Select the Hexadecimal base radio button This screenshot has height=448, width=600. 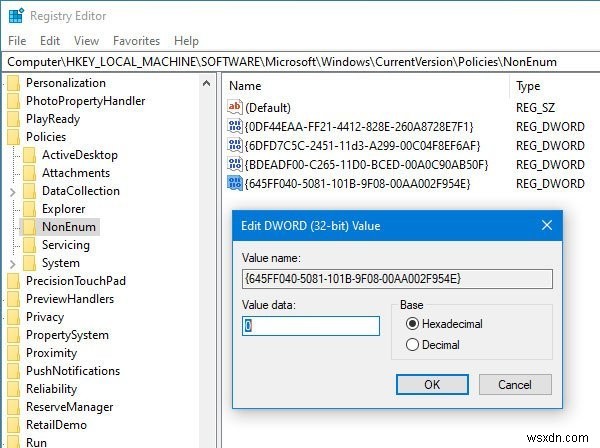412,324
